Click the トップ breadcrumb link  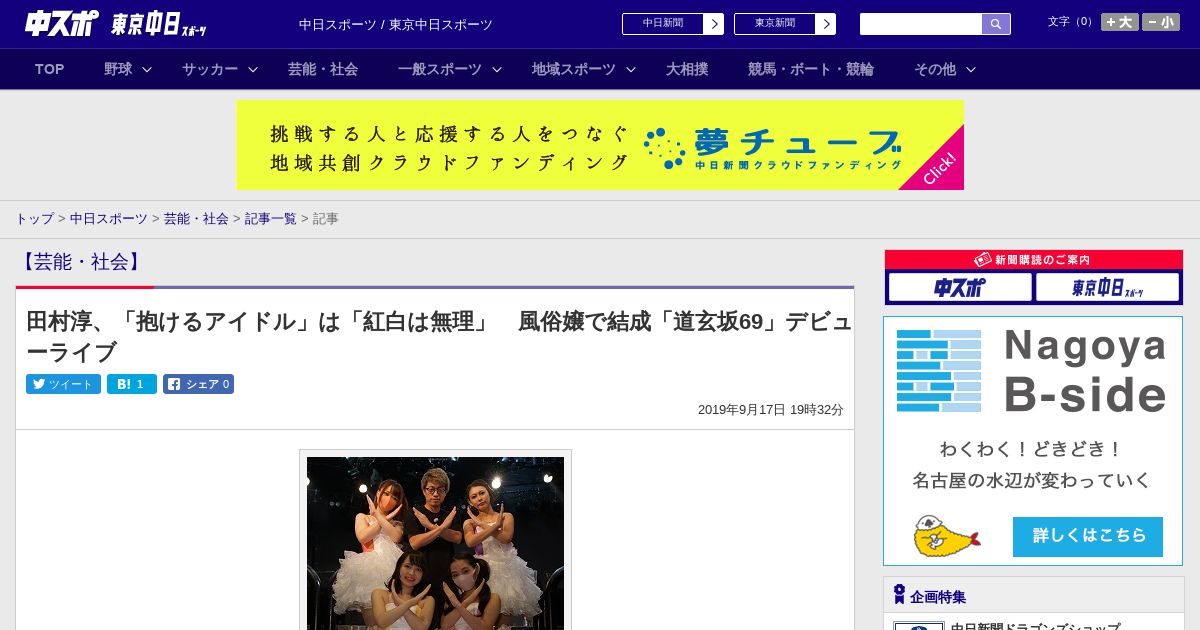pos(34,218)
